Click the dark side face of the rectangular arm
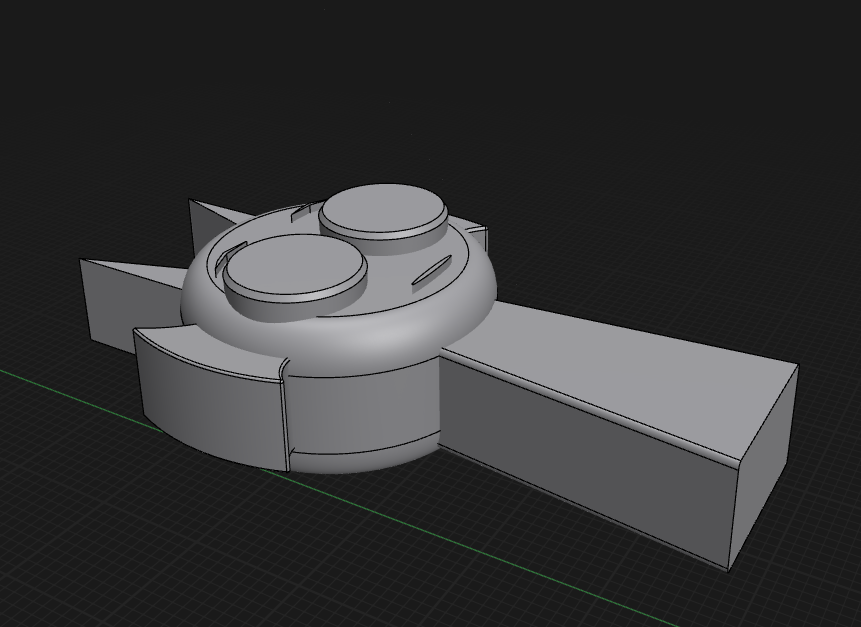This screenshot has width=861, height=627. [x=588, y=461]
